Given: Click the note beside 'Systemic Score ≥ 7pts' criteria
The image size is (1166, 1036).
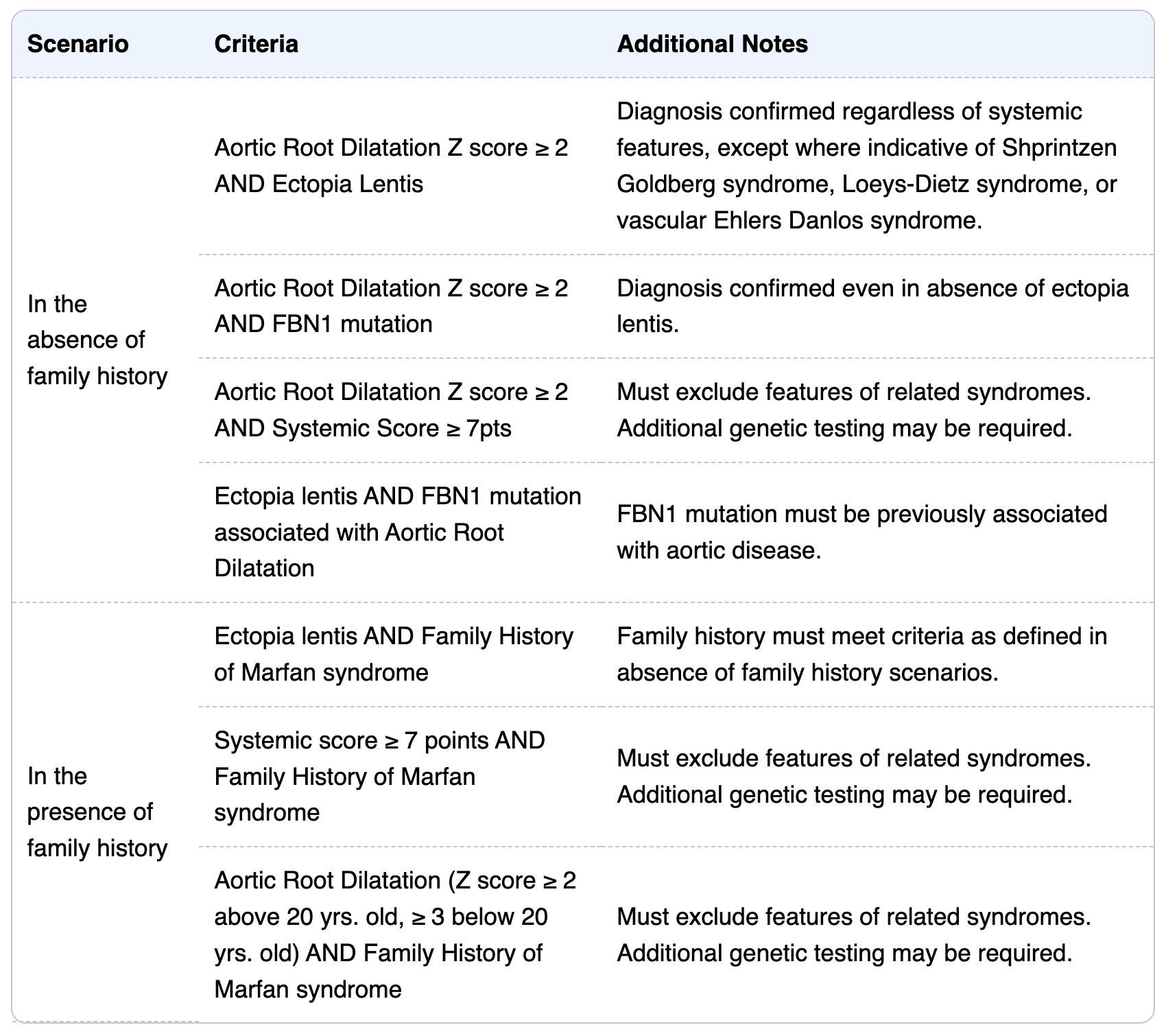Looking at the screenshot, I should [x=853, y=410].
